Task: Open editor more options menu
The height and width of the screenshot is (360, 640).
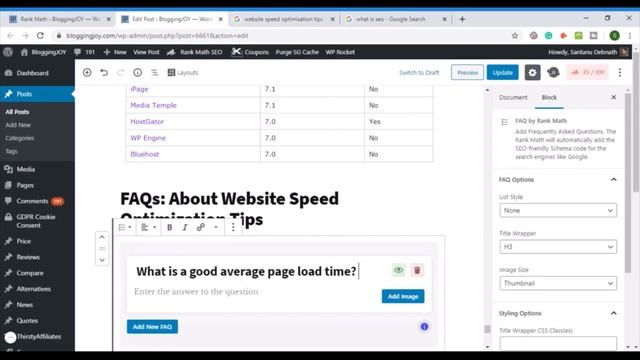Action: coord(620,72)
